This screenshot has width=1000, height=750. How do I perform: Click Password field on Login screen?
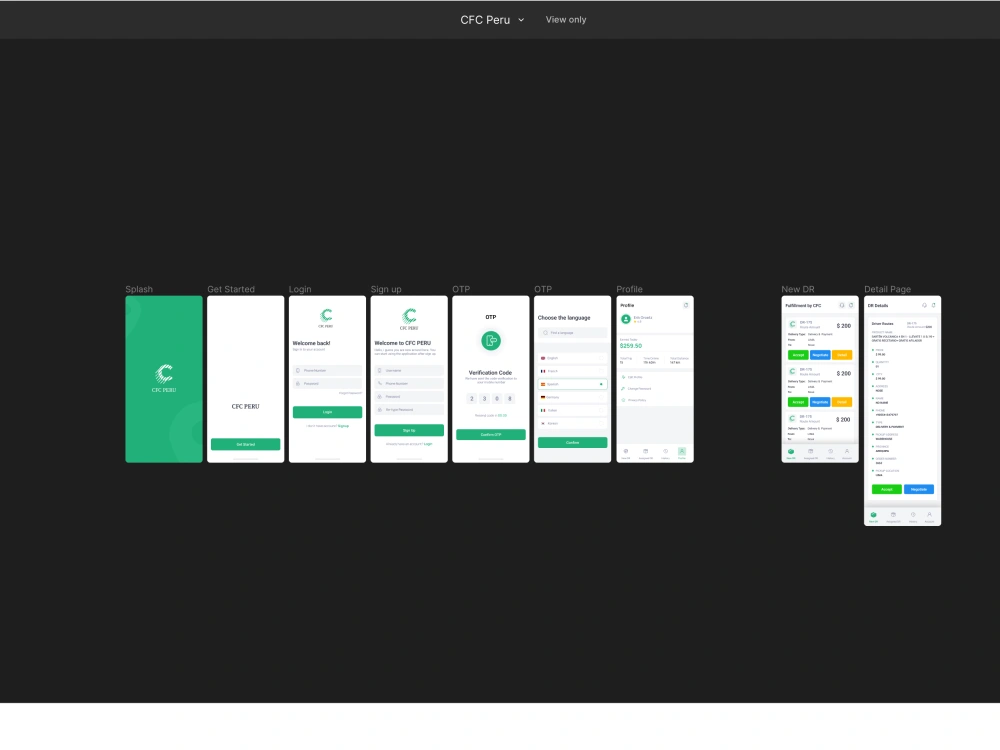coord(327,383)
